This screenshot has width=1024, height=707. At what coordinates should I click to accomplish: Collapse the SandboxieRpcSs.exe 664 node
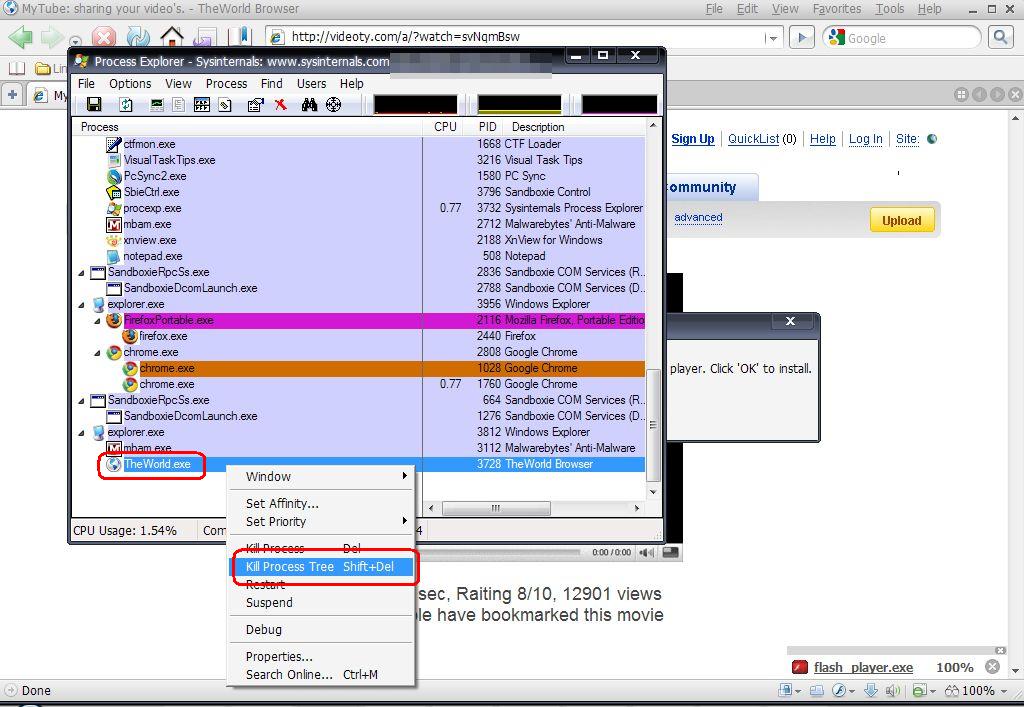pos(81,400)
